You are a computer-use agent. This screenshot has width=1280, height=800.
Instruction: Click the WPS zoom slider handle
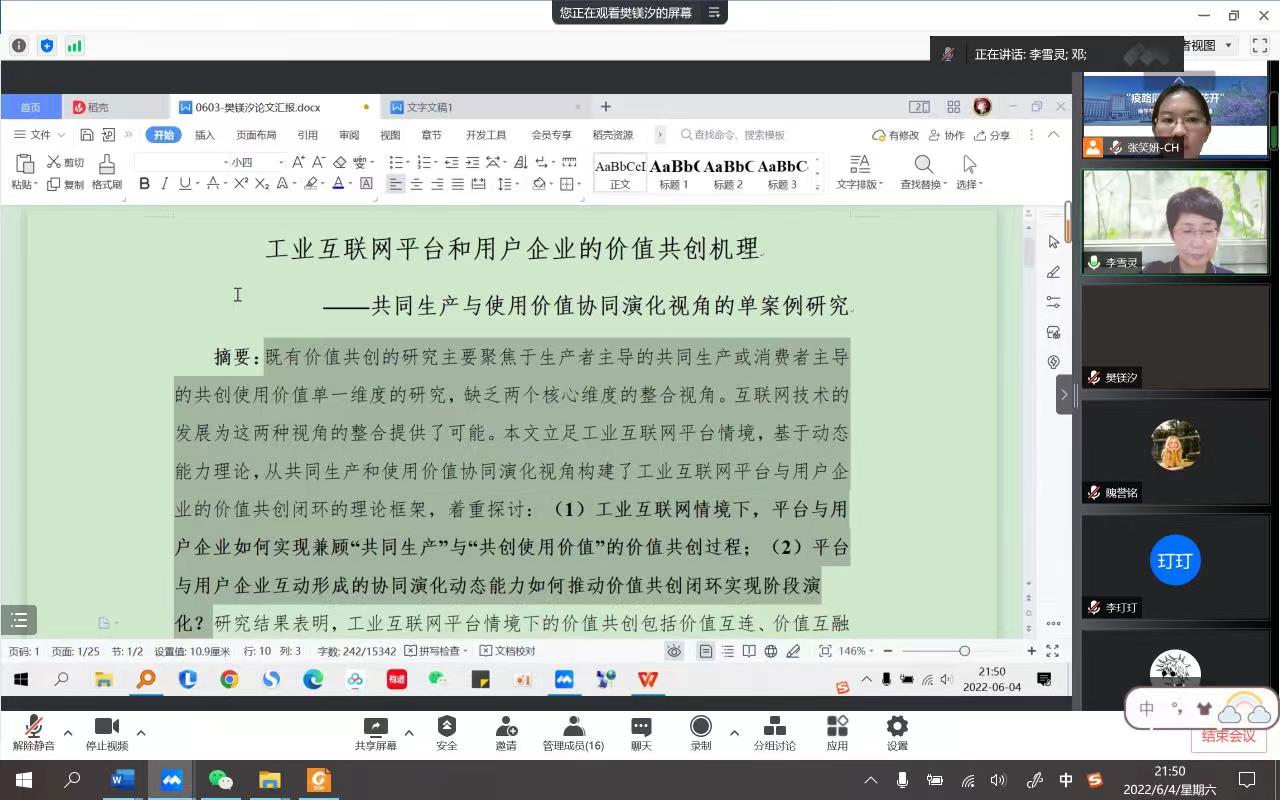[964, 651]
